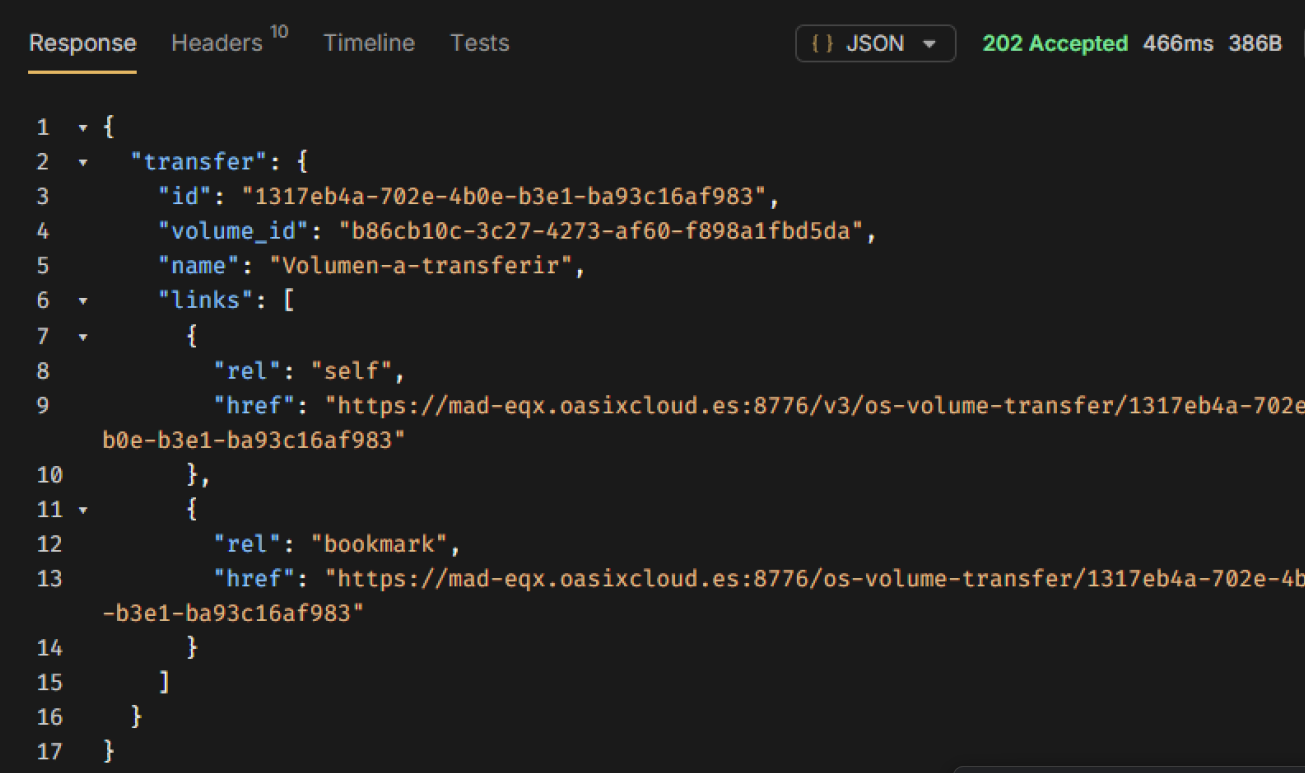Click the 202 Accepted status label
Viewport: 1305px width, 773px height.
1054,43
